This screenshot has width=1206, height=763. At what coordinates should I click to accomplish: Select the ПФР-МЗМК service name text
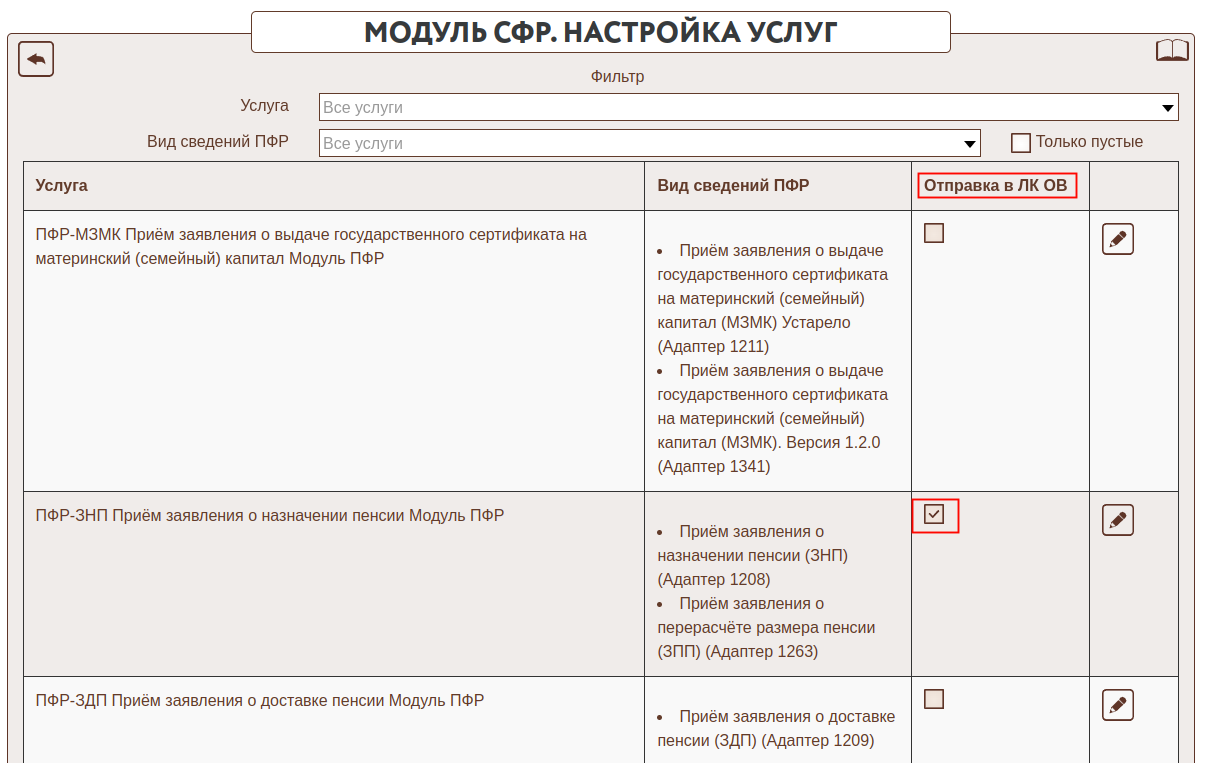coord(310,246)
